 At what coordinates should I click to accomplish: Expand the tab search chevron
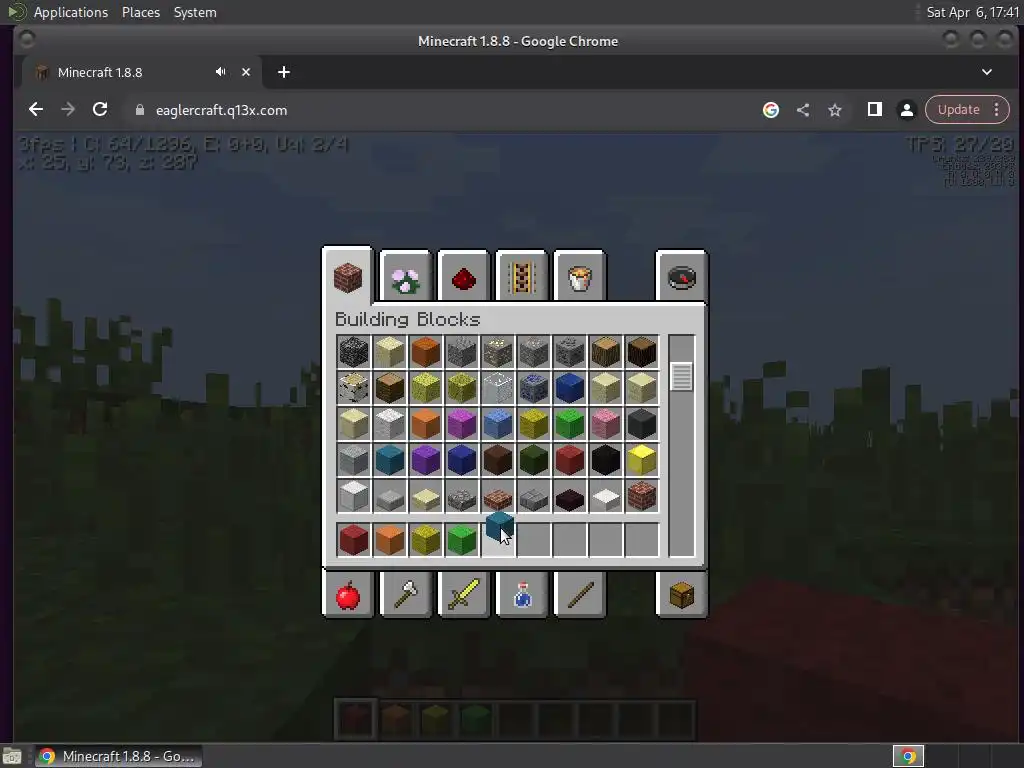(987, 72)
